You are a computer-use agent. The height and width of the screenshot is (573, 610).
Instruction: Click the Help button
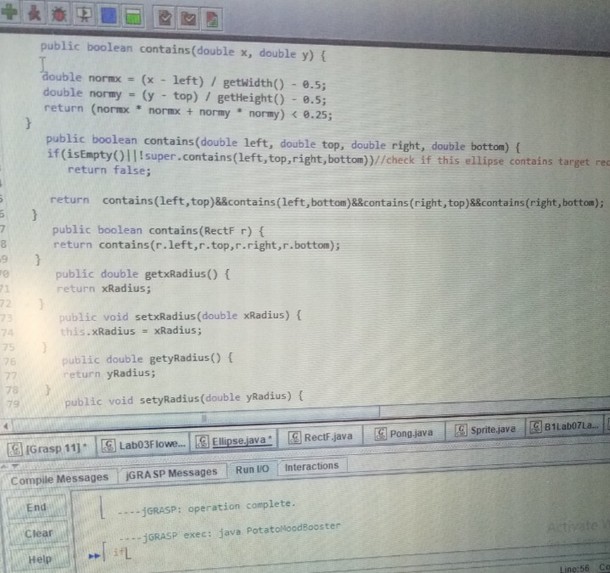(x=40, y=559)
